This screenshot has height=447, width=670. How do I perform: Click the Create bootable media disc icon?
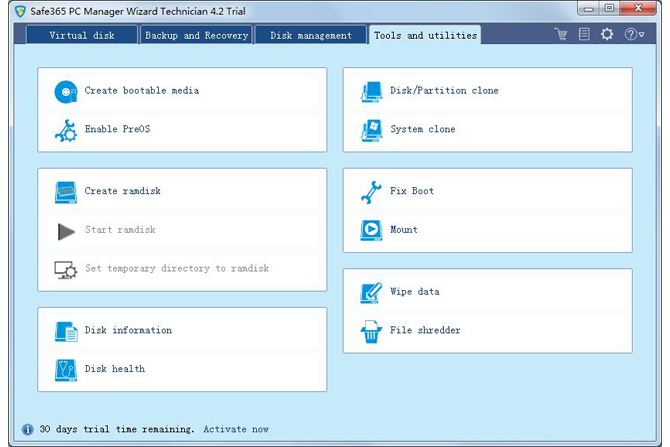[x=66, y=91]
